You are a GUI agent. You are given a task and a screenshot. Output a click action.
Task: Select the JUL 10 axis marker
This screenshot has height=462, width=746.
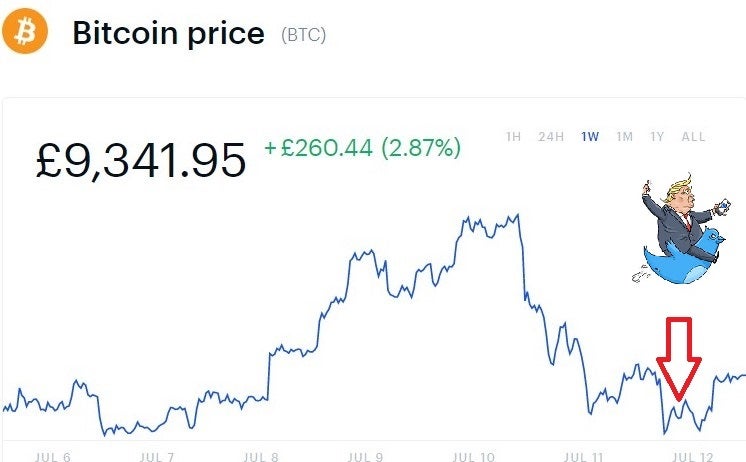coord(472,456)
